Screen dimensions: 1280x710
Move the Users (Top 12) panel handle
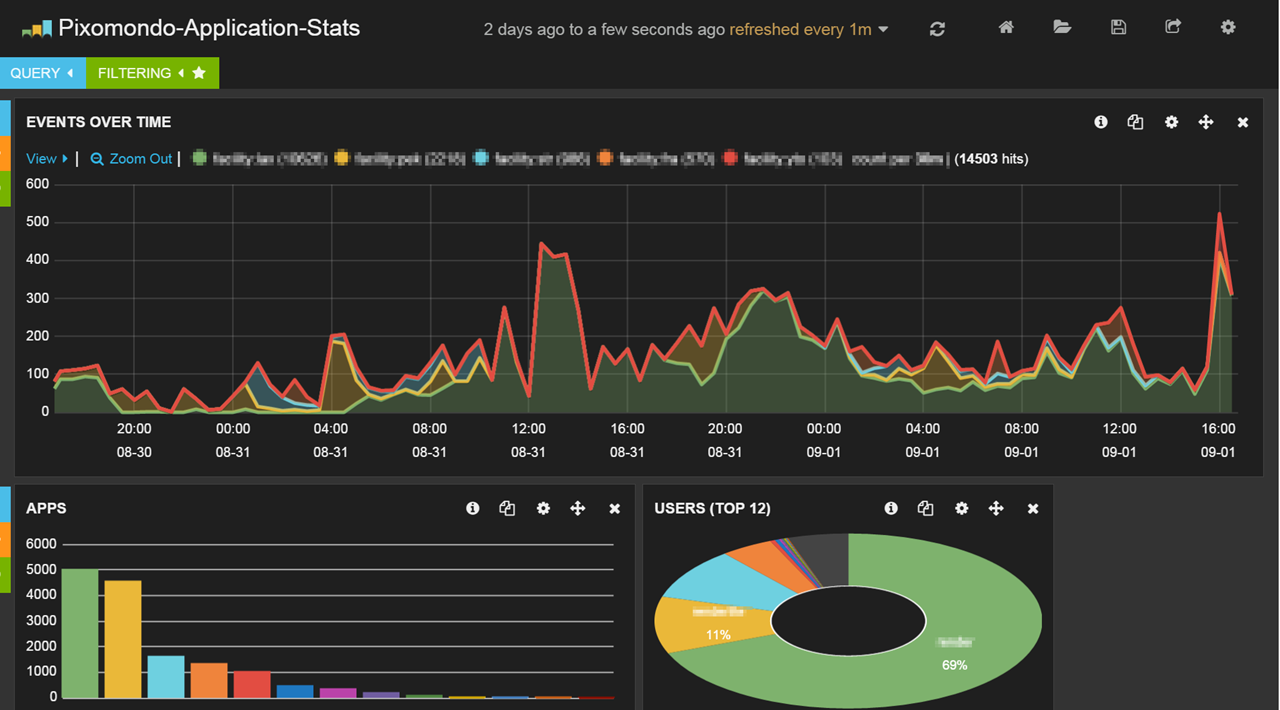click(996, 509)
